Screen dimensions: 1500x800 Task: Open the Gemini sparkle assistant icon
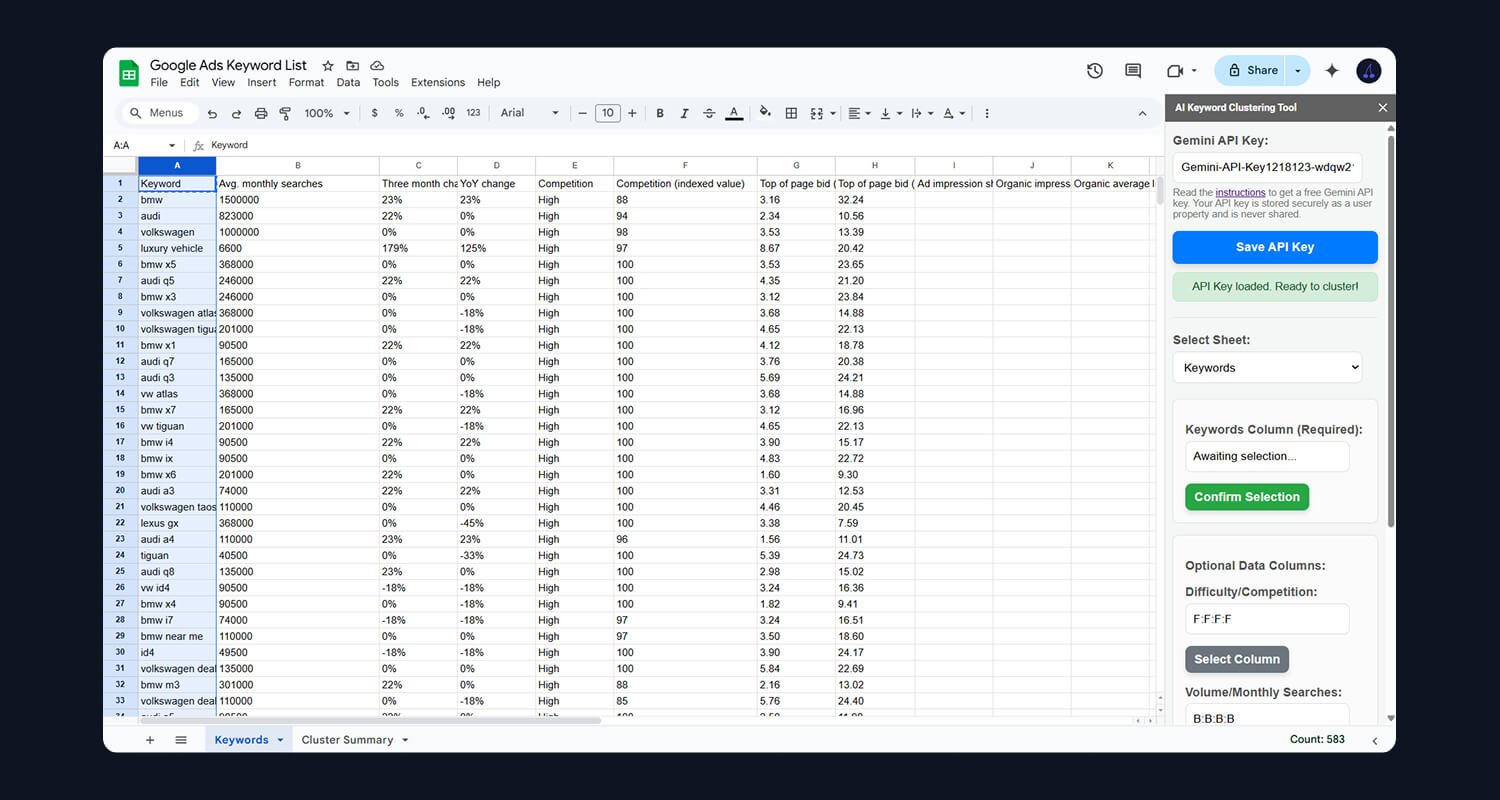tap(1332, 71)
